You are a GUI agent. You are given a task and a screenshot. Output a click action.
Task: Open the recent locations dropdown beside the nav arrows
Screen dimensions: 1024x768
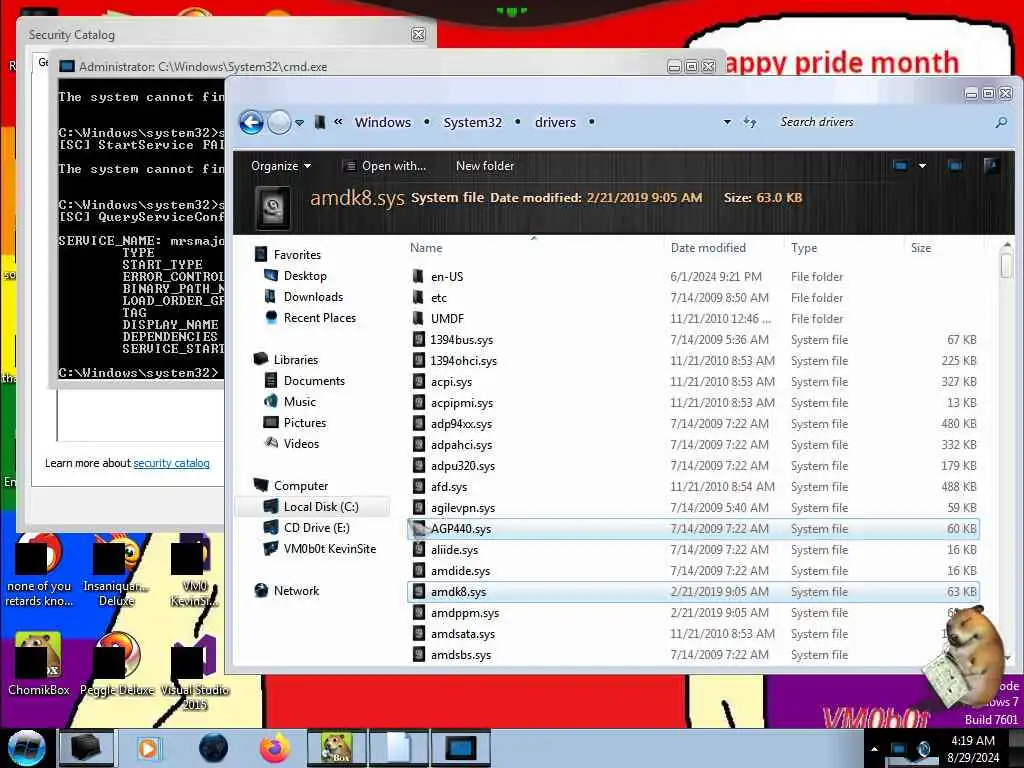[x=299, y=123]
